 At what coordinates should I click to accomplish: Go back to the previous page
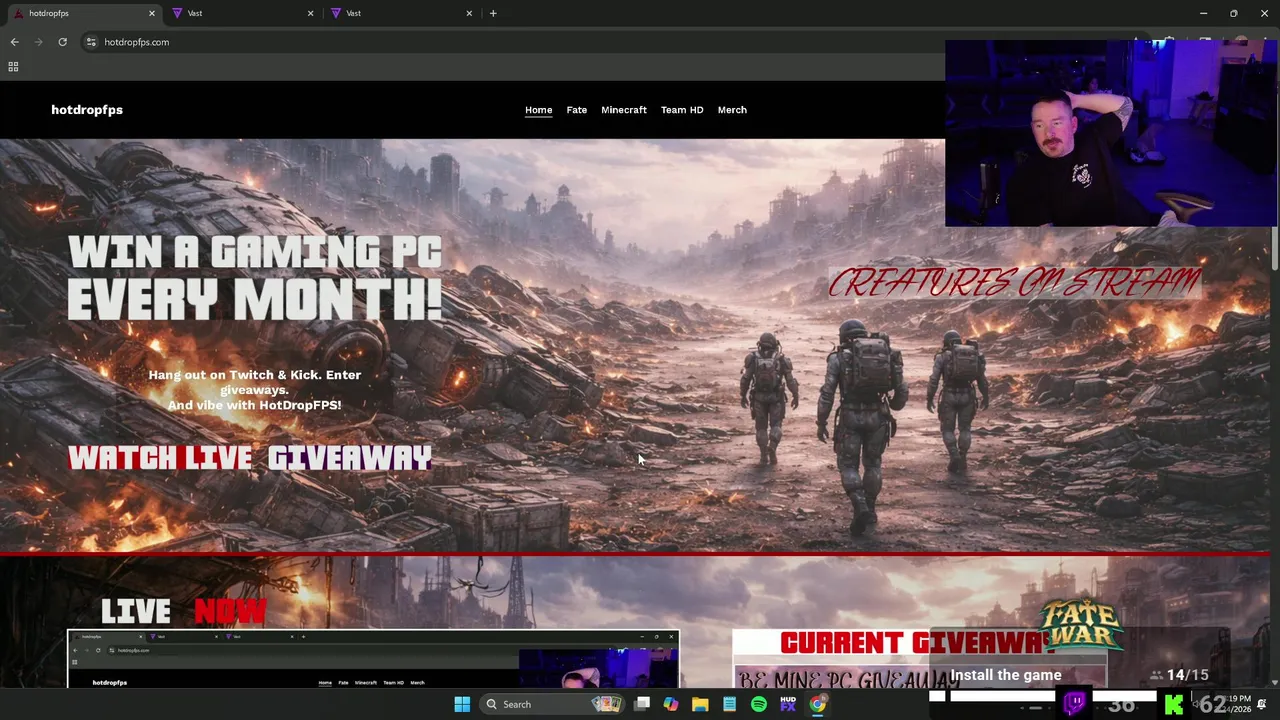14,42
